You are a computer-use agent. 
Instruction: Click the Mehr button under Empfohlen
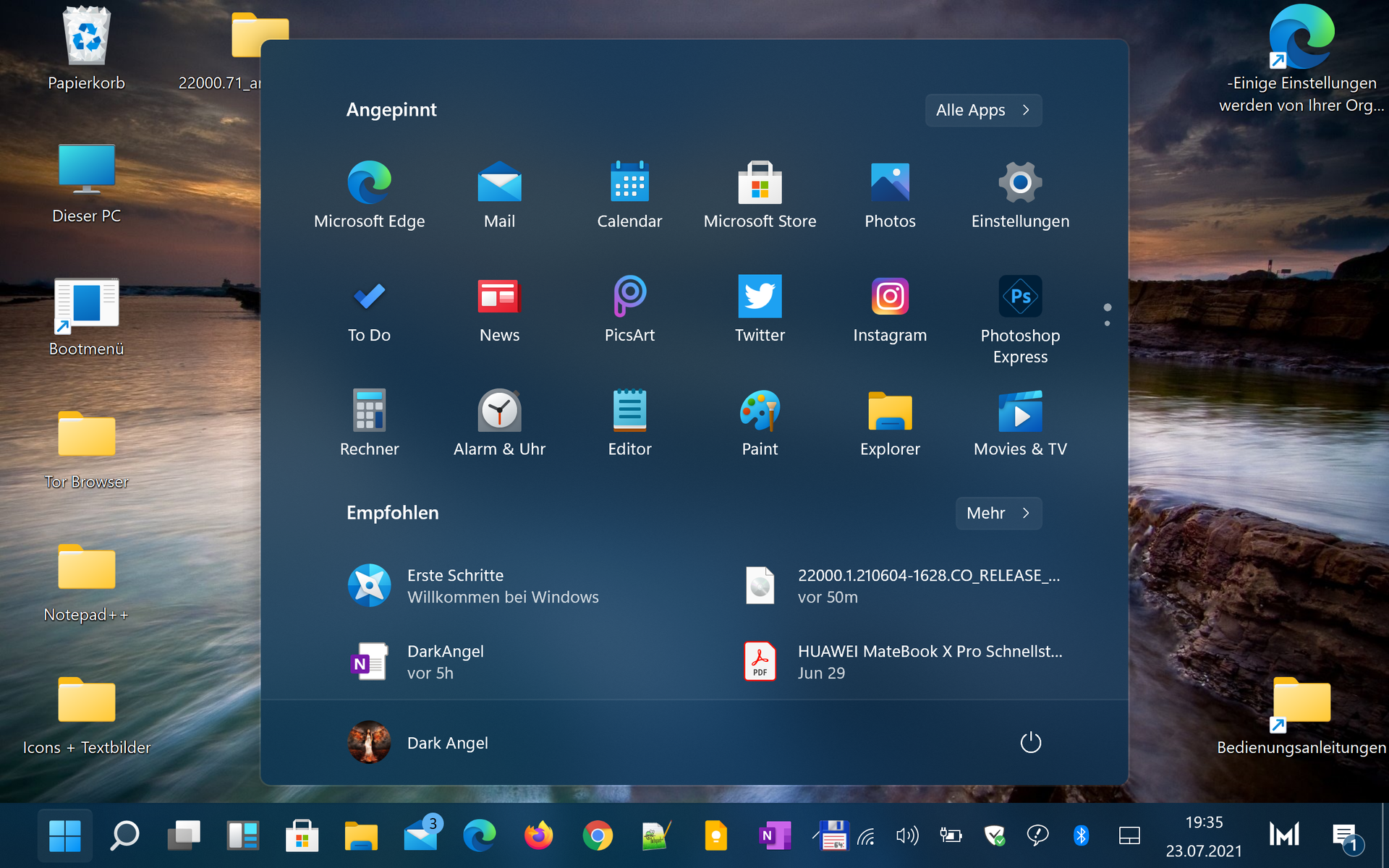coord(998,513)
